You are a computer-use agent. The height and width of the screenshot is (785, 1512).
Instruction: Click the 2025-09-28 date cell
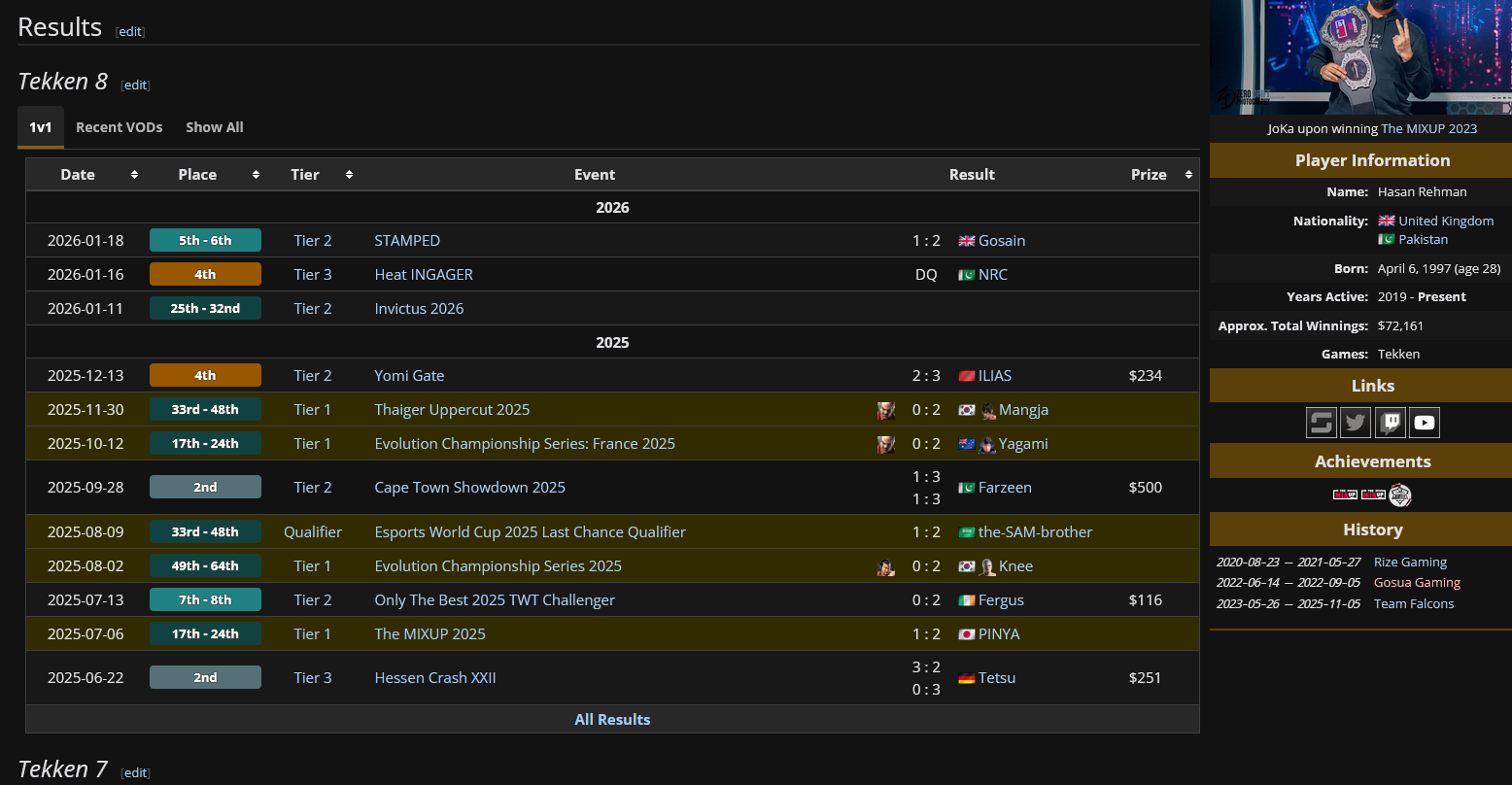click(x=86, y=488)
